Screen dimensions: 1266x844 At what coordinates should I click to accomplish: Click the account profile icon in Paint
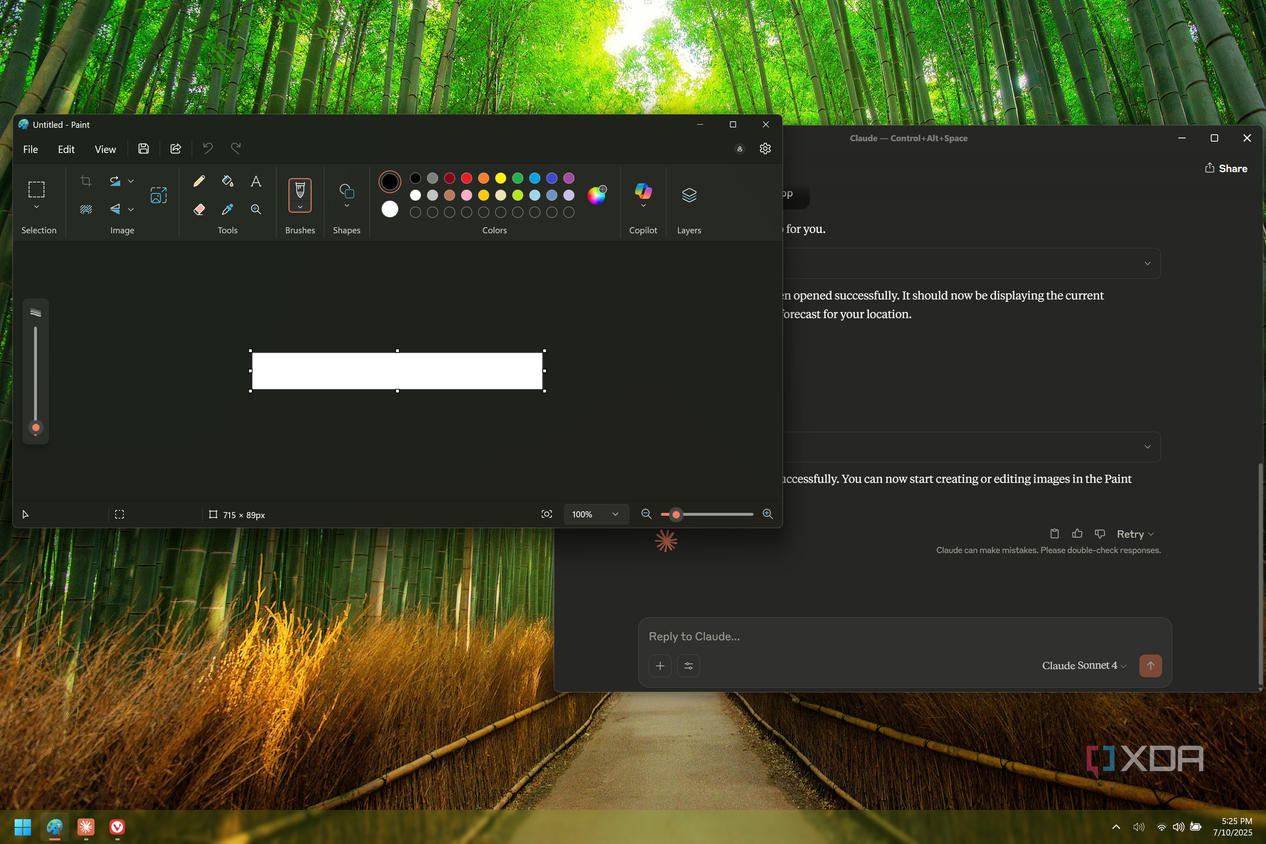click(x=740, y=149)
